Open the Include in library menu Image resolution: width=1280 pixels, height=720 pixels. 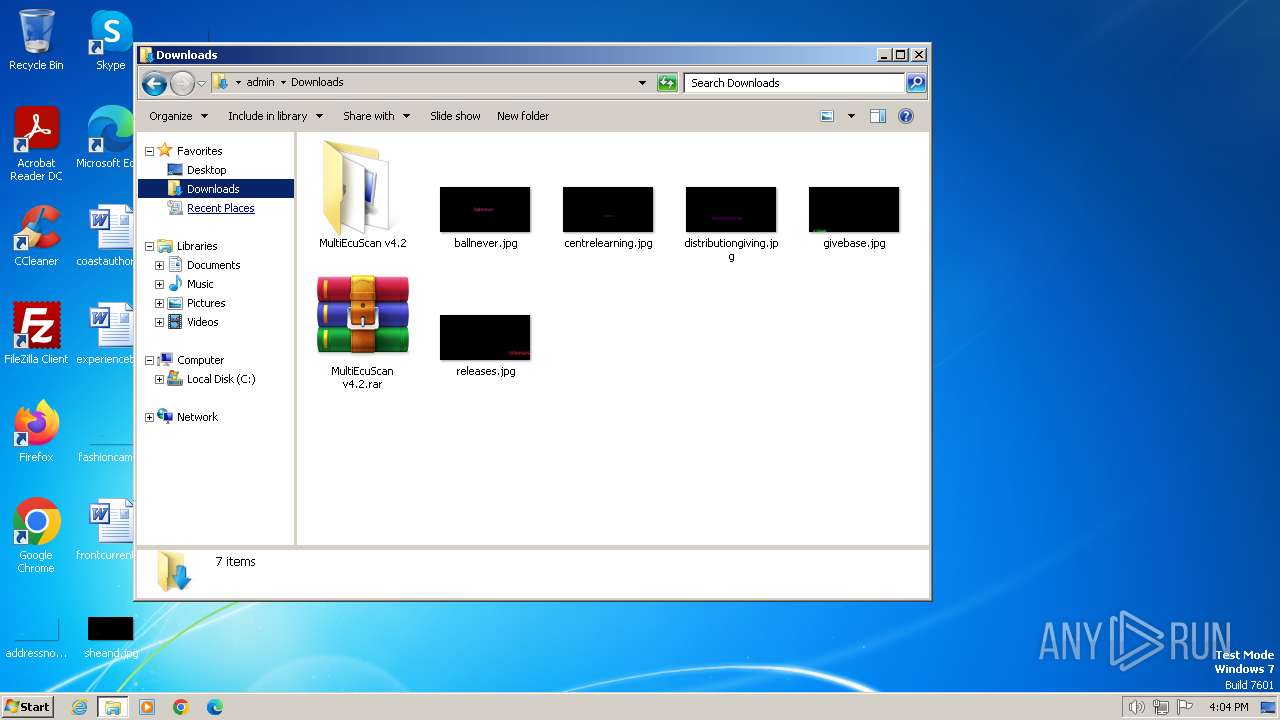pos(275,116)
